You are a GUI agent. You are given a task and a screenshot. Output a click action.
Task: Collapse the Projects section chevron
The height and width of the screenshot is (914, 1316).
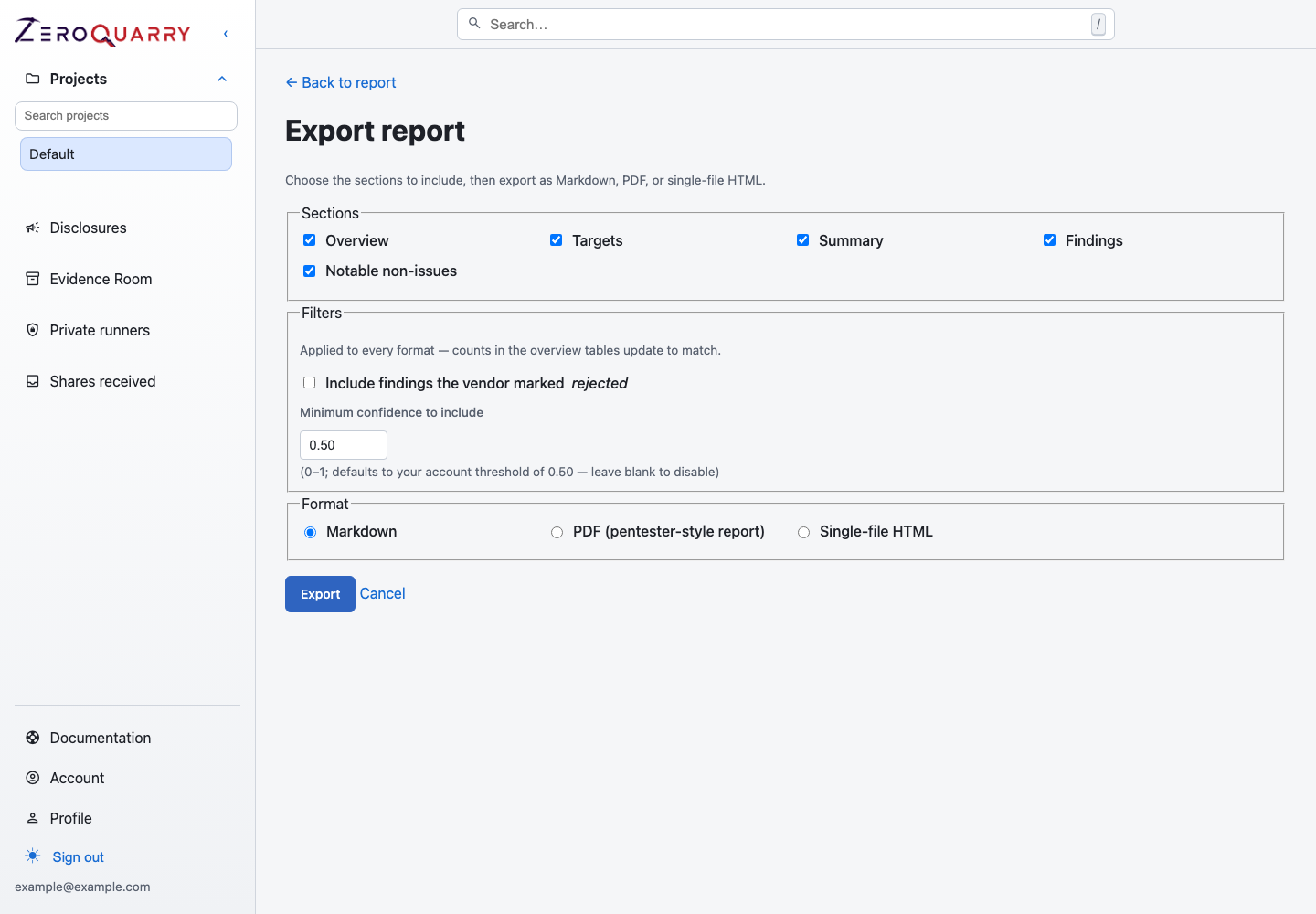coord(222,79)
